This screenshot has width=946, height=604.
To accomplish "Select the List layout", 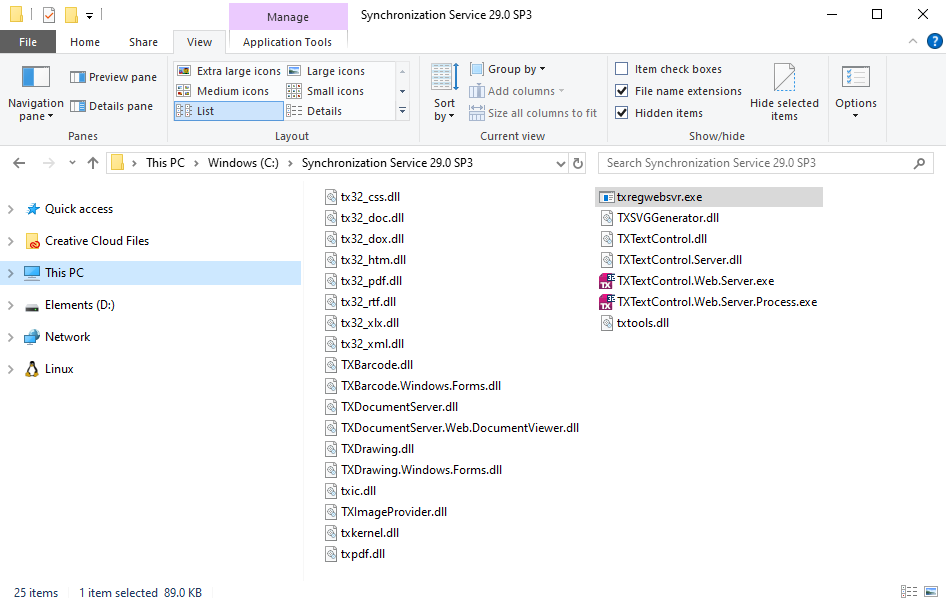I will [229, 111].
